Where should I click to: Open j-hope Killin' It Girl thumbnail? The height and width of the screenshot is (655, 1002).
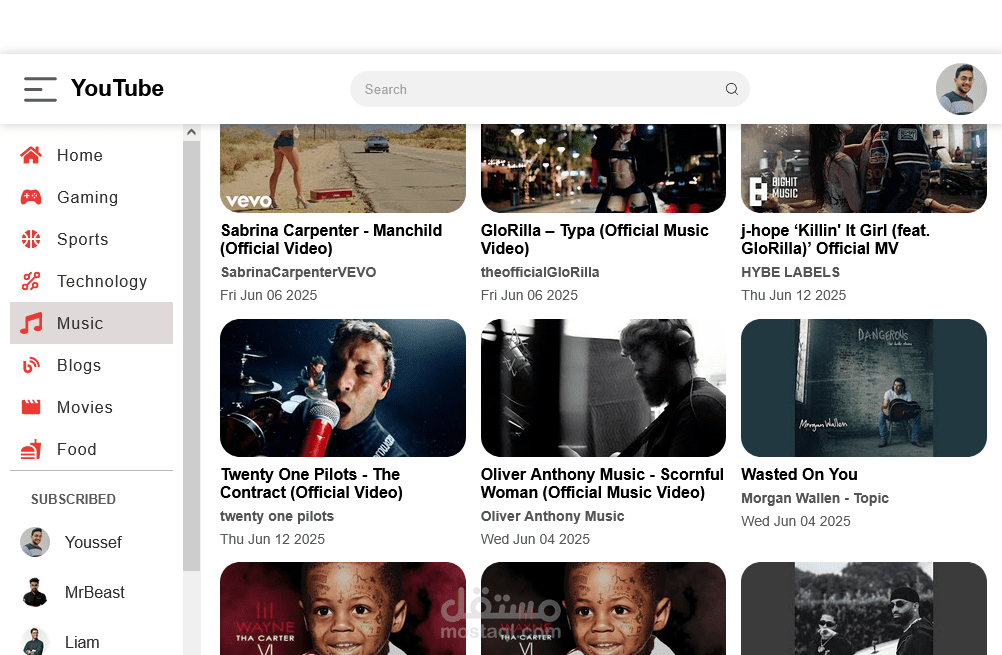(x=864, y=168)
